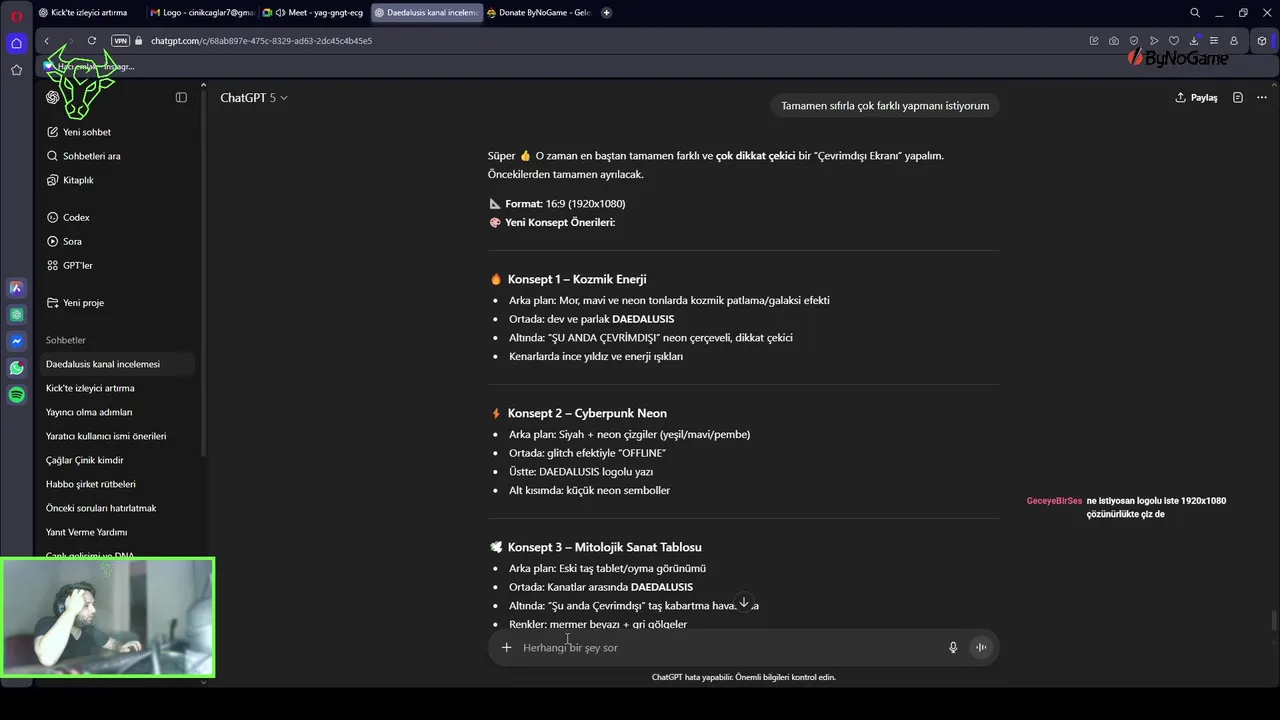Image resolution: width=1280 pixels, height=720 pixels.
Task: Reload the current page
Action: click(92, 41)
